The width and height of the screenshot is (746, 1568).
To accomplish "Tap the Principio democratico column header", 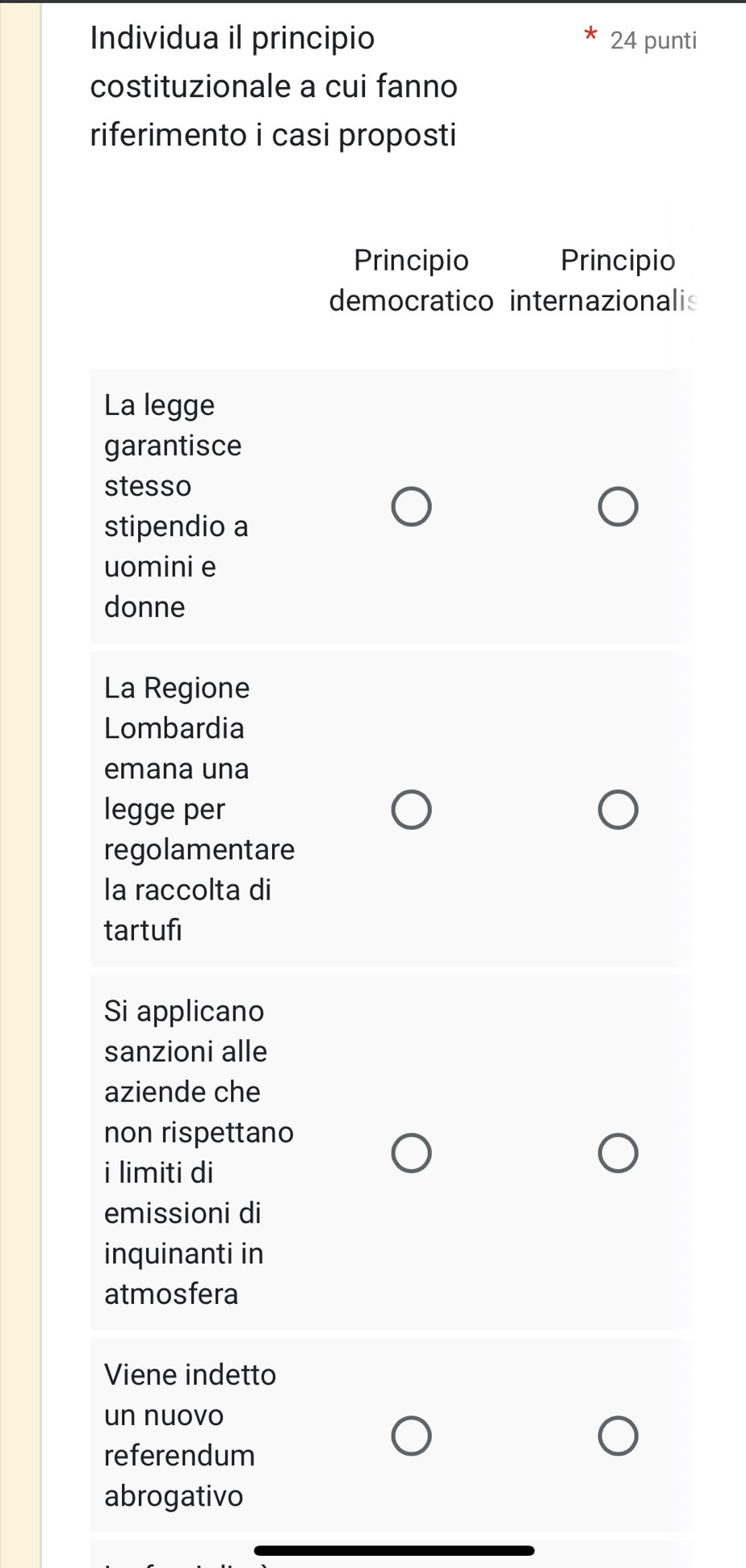I will point(411,280).
